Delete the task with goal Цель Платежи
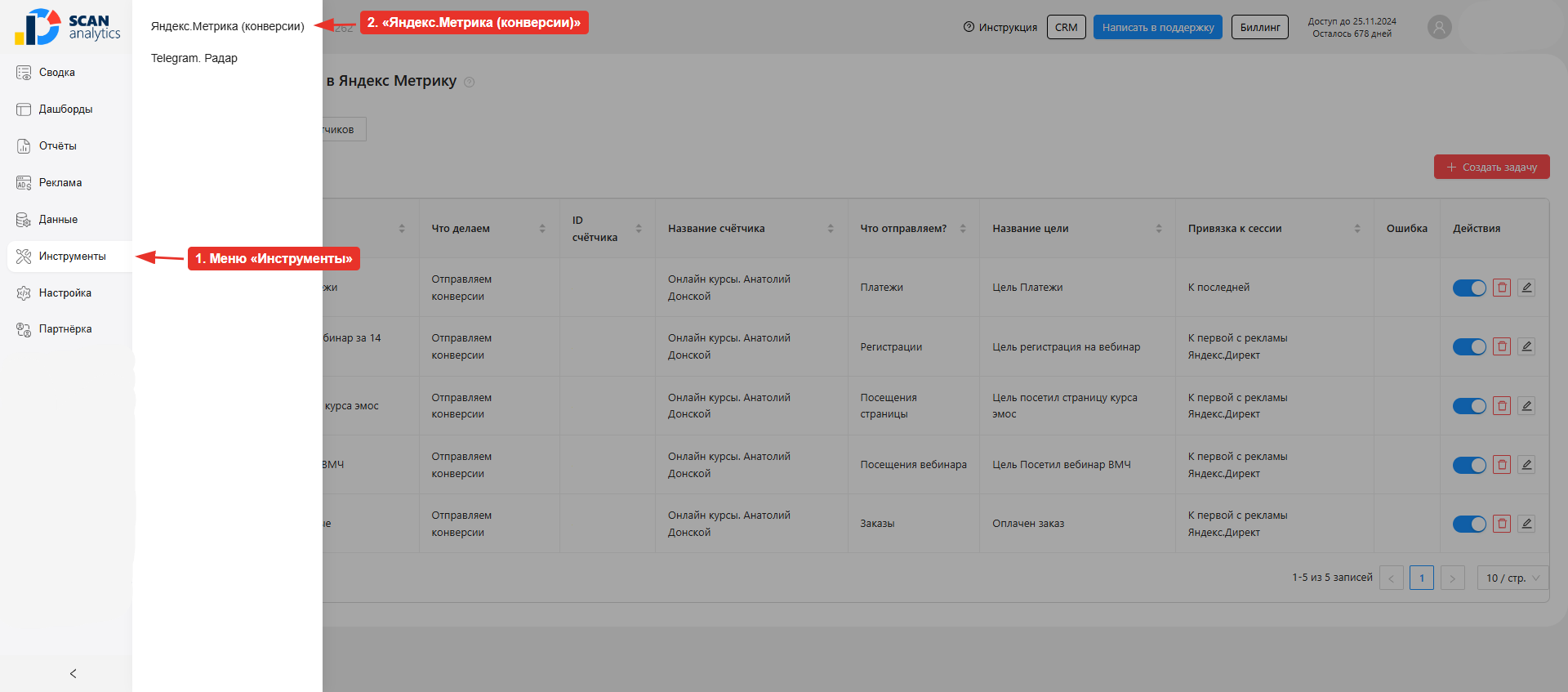The height and width of the screenshot is (692, 1568). pyautogui.click(x=1502, y=288)
